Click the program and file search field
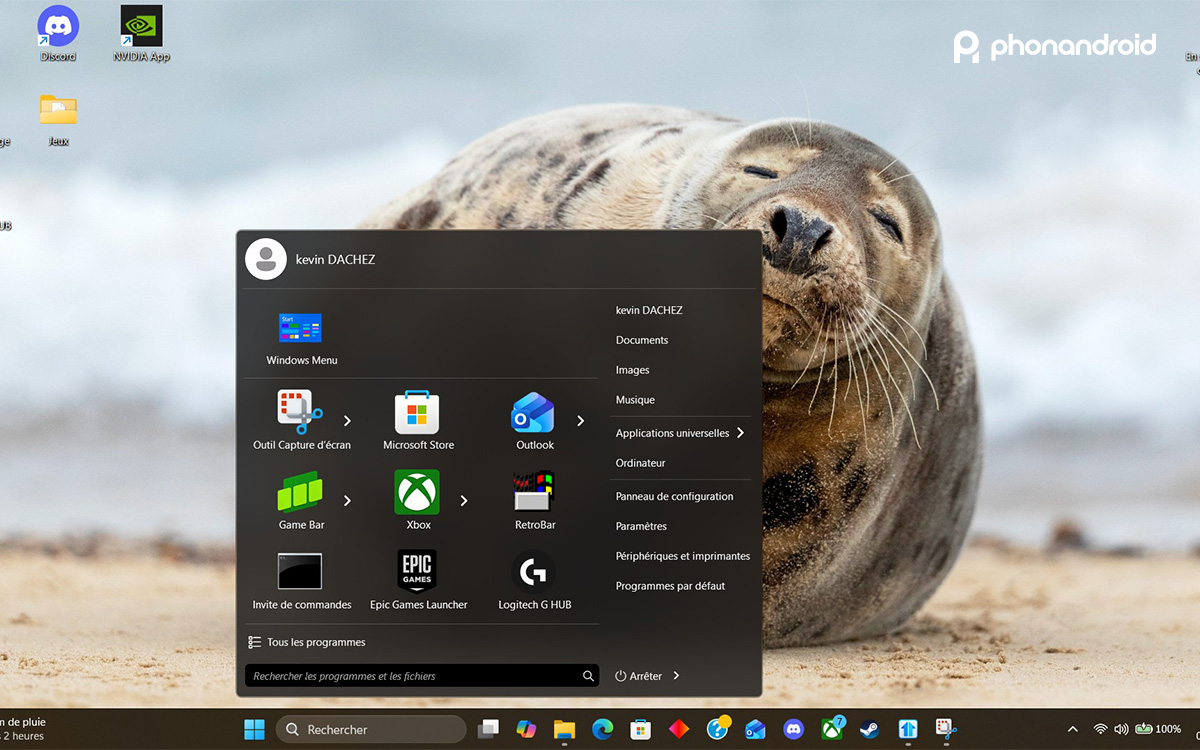This screenshot has width=1200, height=750. click(x=422, y=676)
